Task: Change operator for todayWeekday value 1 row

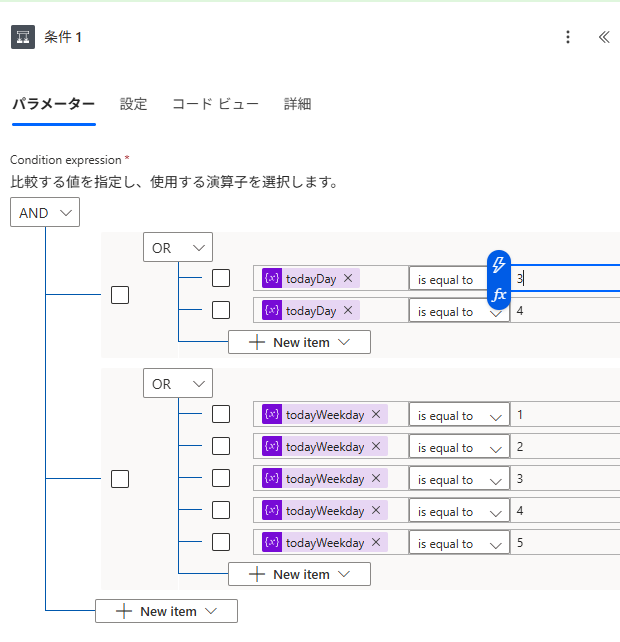Action: 459,415
